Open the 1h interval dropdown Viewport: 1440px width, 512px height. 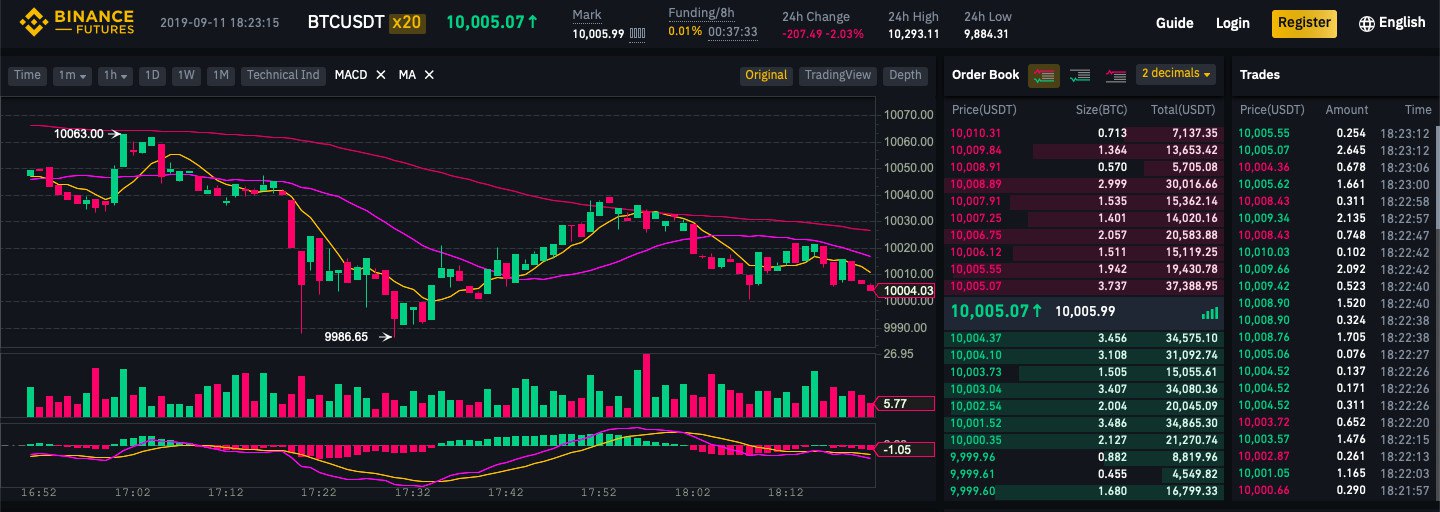coord(117,75)
